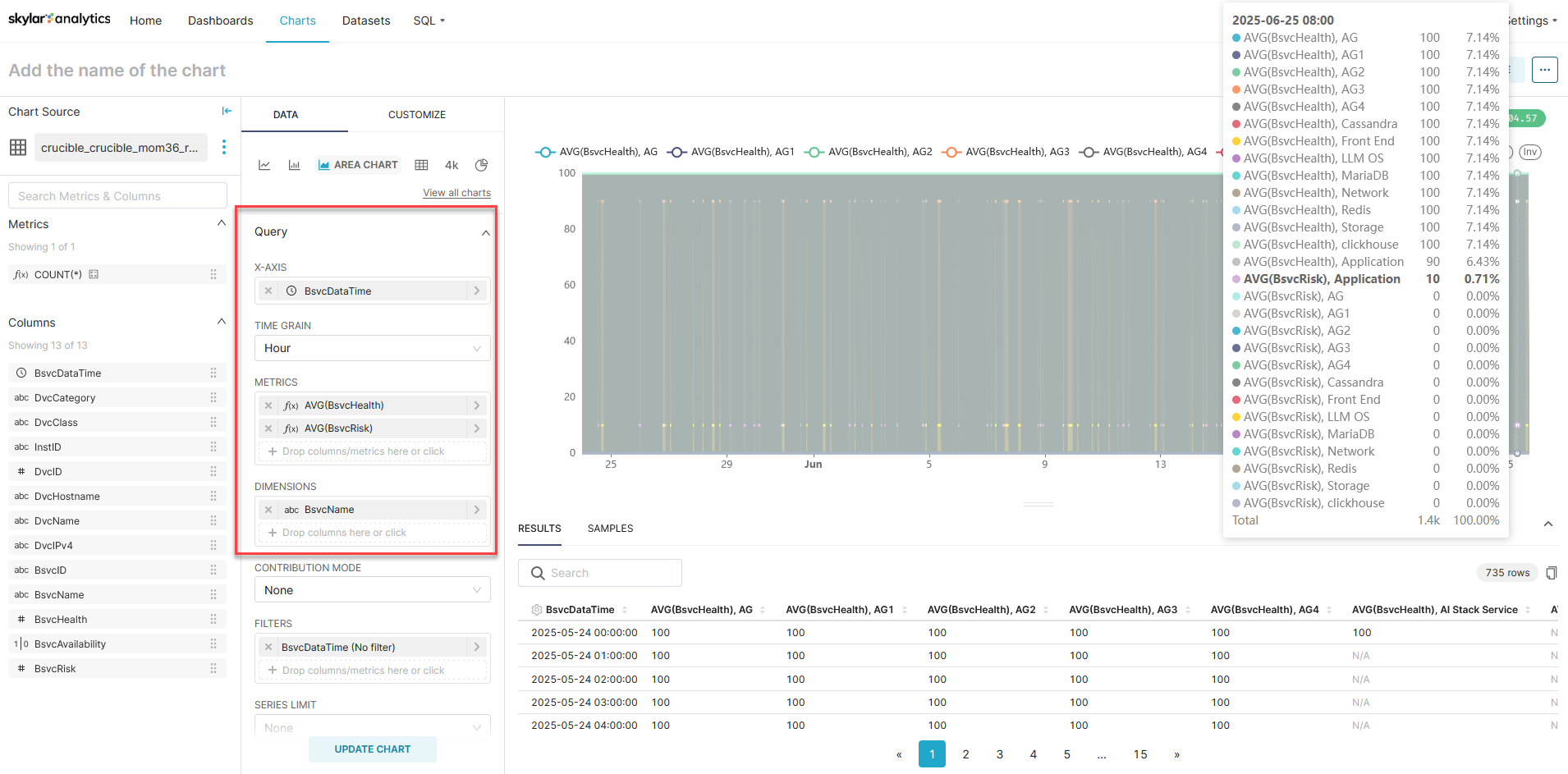This screenshot has width=1568, height=774.
Task: Remove the AVG(BsvcRisk) metric
Action: pyautogui.click(x=268, y=428)
